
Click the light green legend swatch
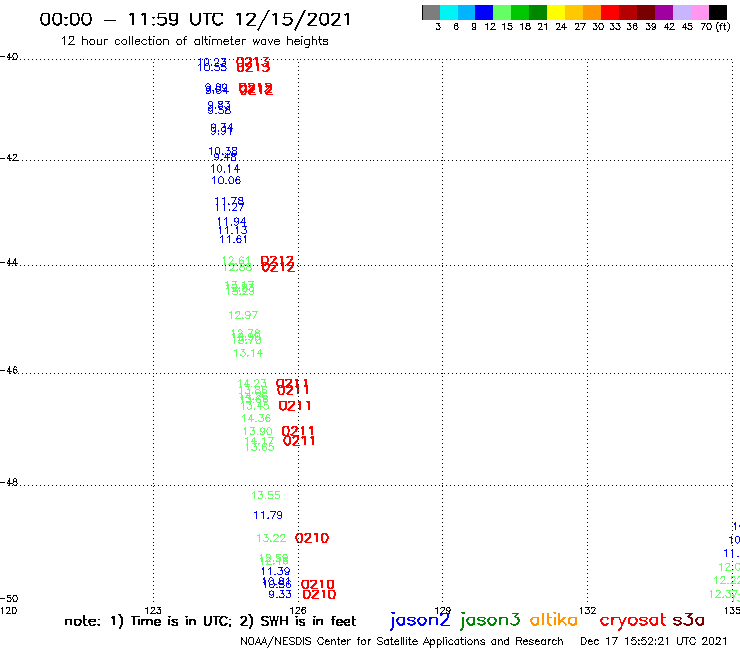pyautogui.click(x=502, y=12)
